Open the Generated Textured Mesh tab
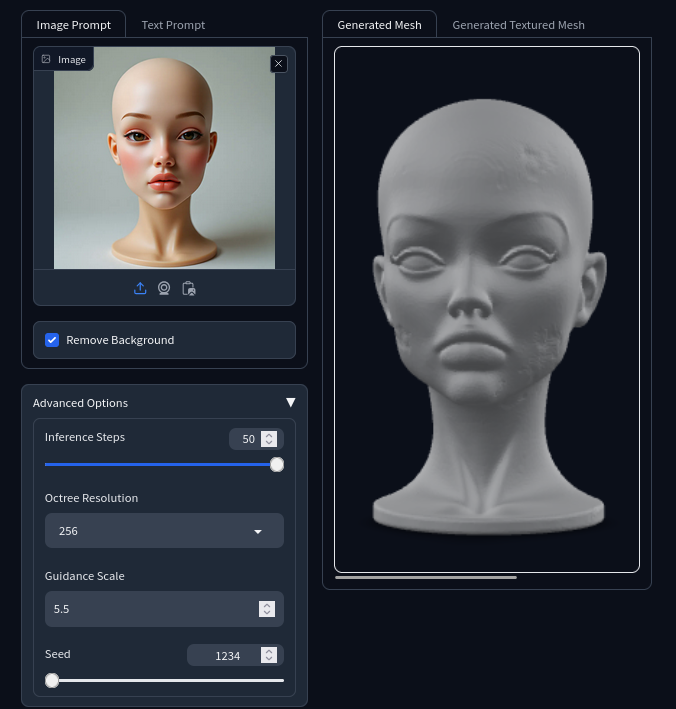This screenshot has height=709, width=676. coord(518,25)
